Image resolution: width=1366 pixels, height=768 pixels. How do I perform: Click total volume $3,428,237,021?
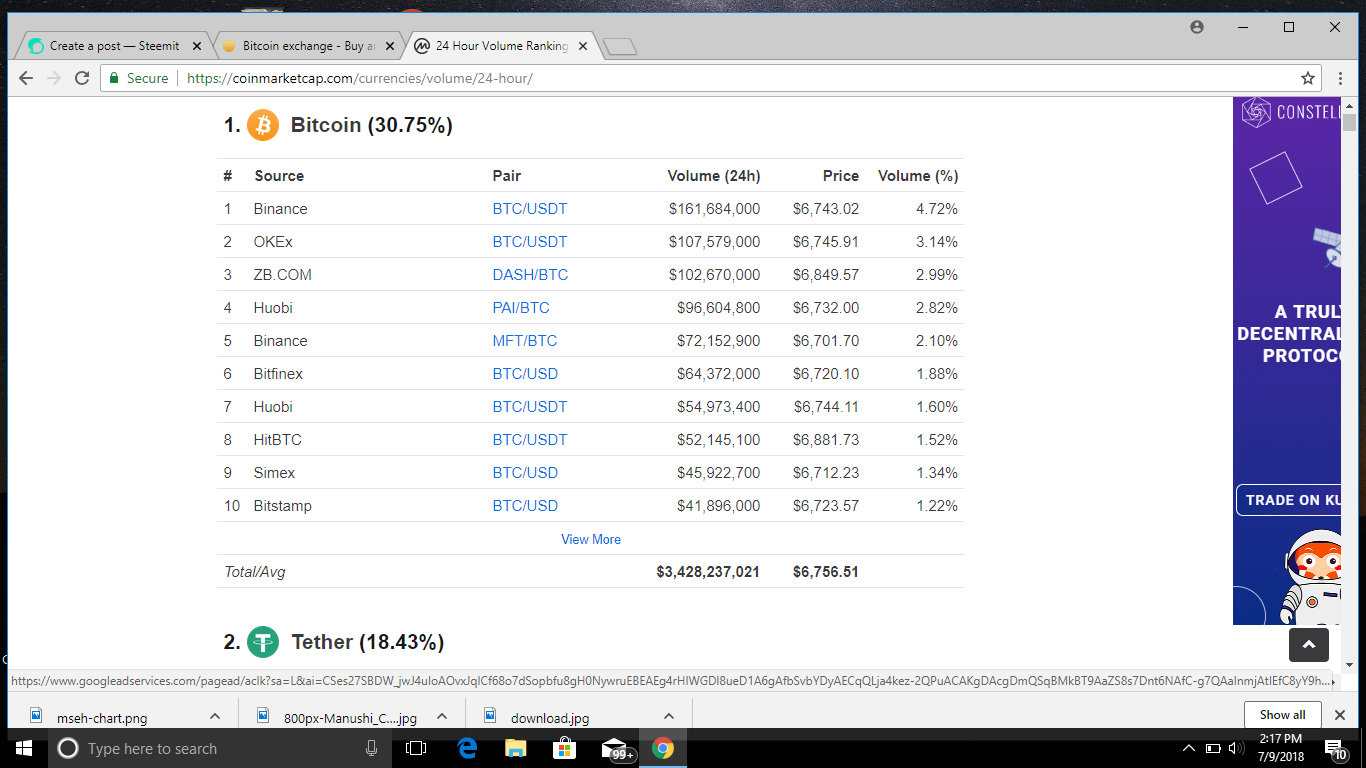point(708,572)
